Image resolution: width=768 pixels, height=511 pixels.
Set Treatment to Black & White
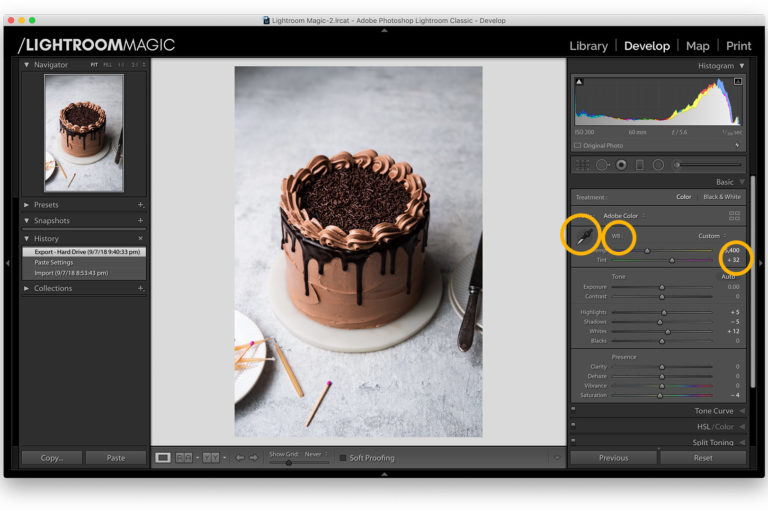[x=722, y=197]
